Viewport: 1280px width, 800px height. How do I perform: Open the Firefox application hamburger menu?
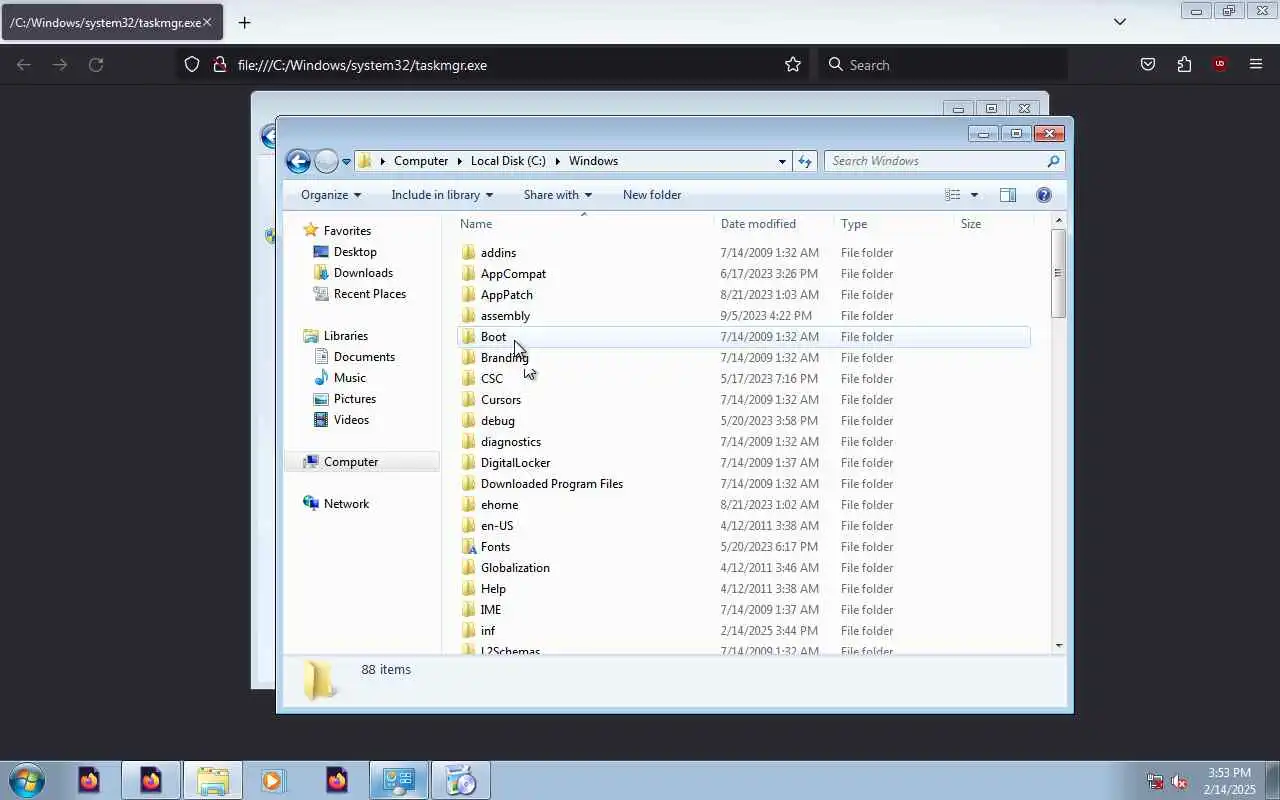[x=1256, y=65]
